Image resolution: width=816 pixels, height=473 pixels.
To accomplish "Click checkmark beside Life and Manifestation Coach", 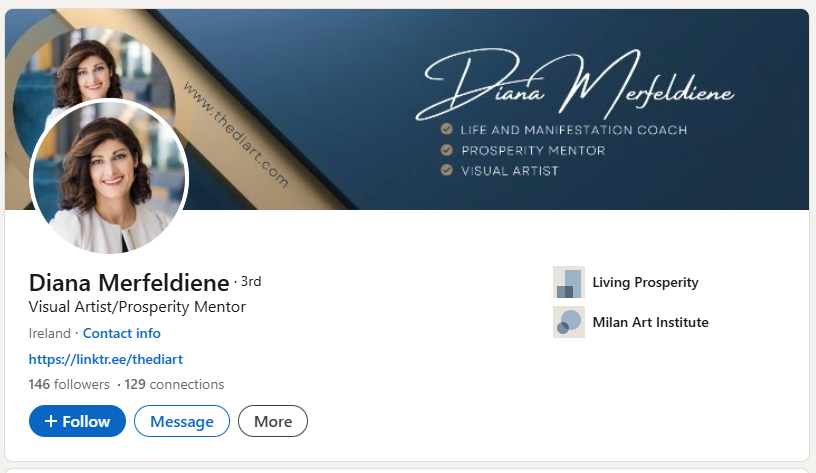I will (447, 129).
